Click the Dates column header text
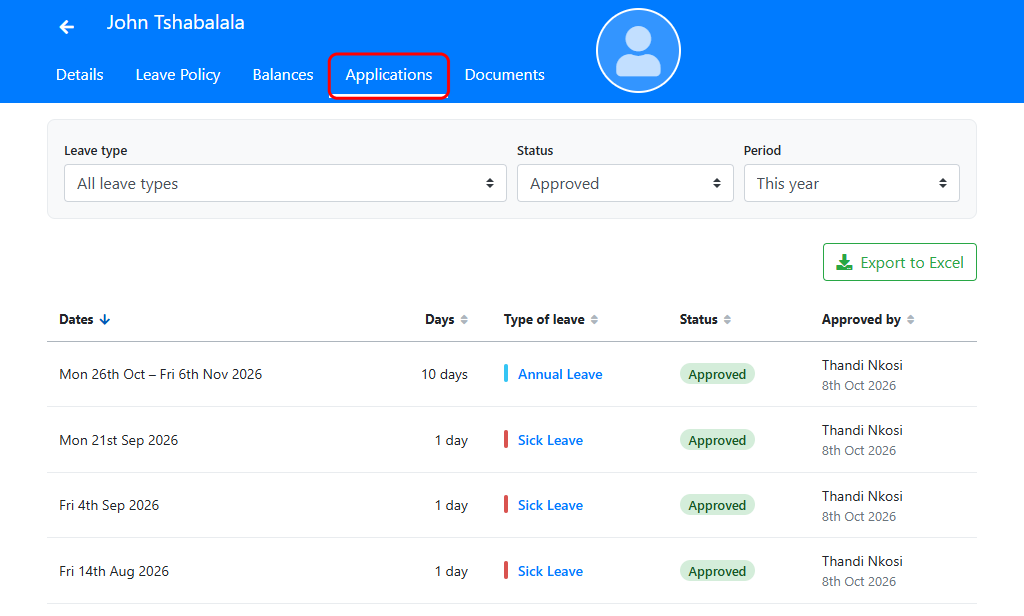The image size is (1024, 616). (76, 319)
